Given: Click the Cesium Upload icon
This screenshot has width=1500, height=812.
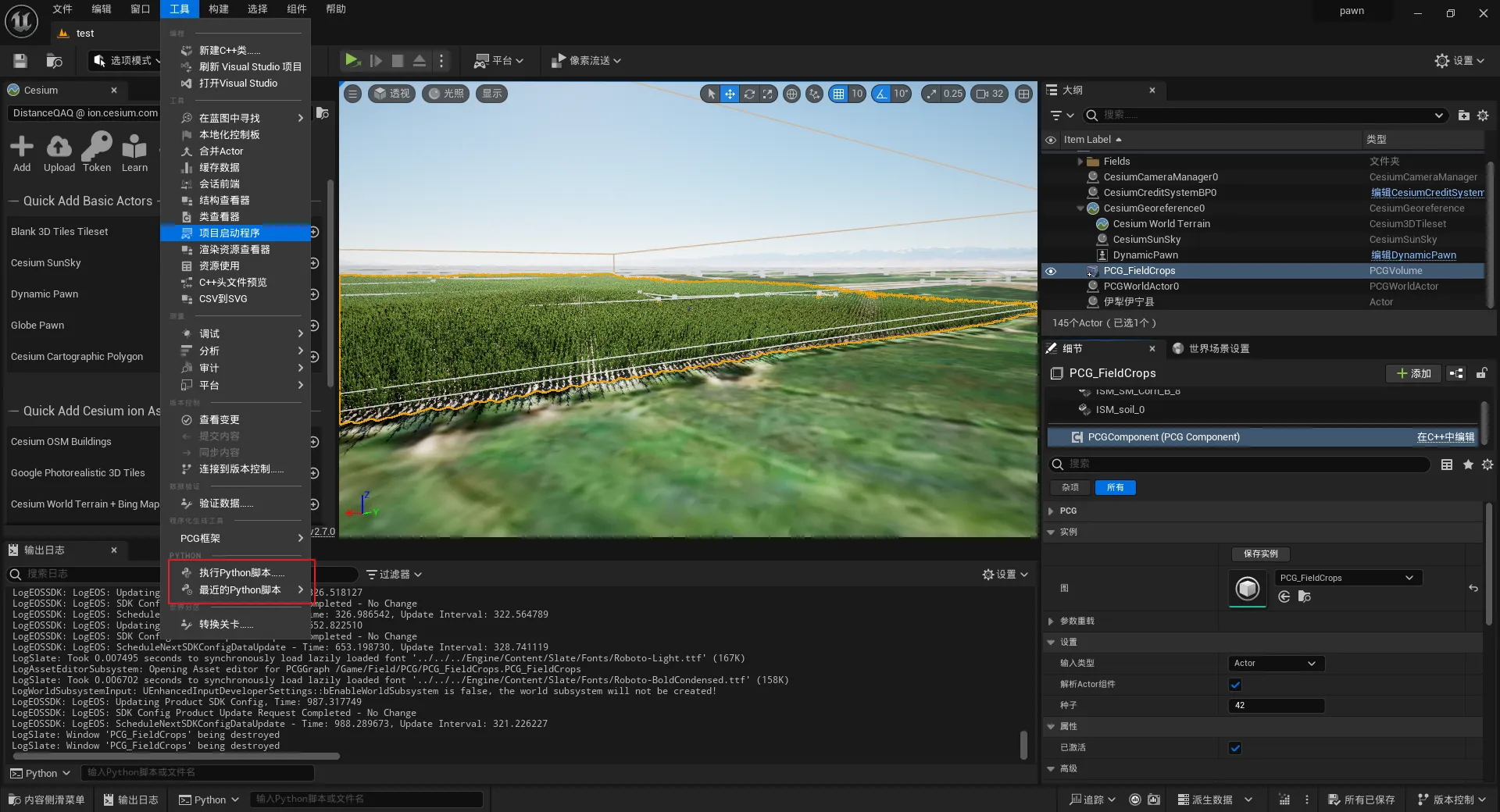Looking at the screenshot, I should 59,148.
